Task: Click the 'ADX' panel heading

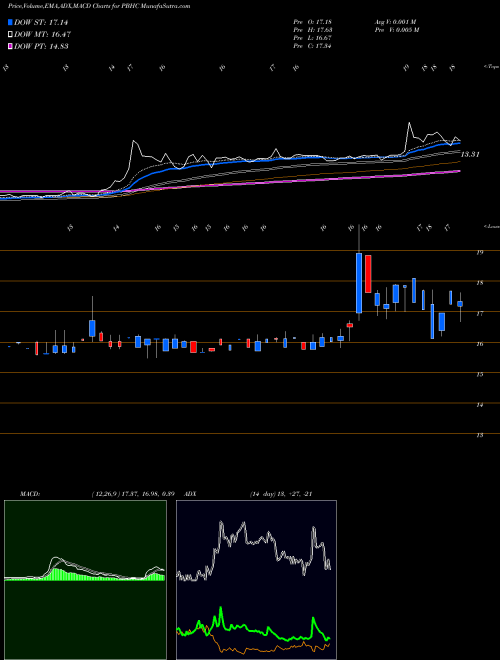Action: 191,494
